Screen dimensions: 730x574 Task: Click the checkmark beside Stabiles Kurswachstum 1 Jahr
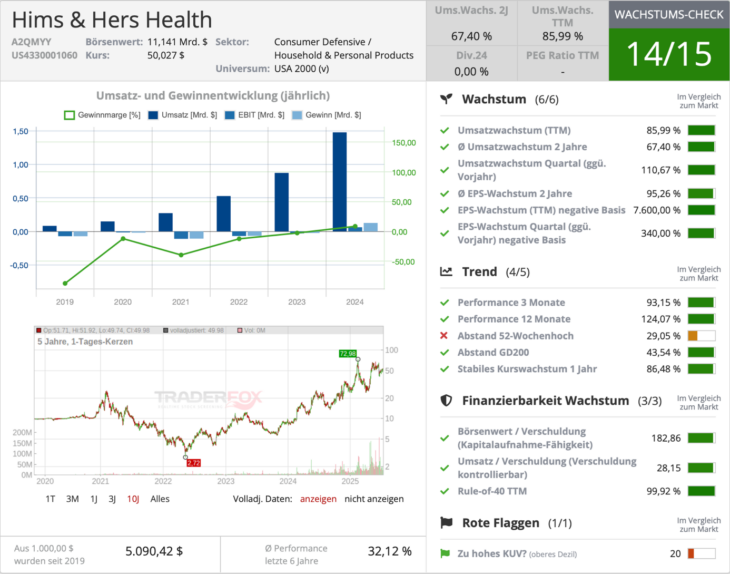[x=445, y=369]
